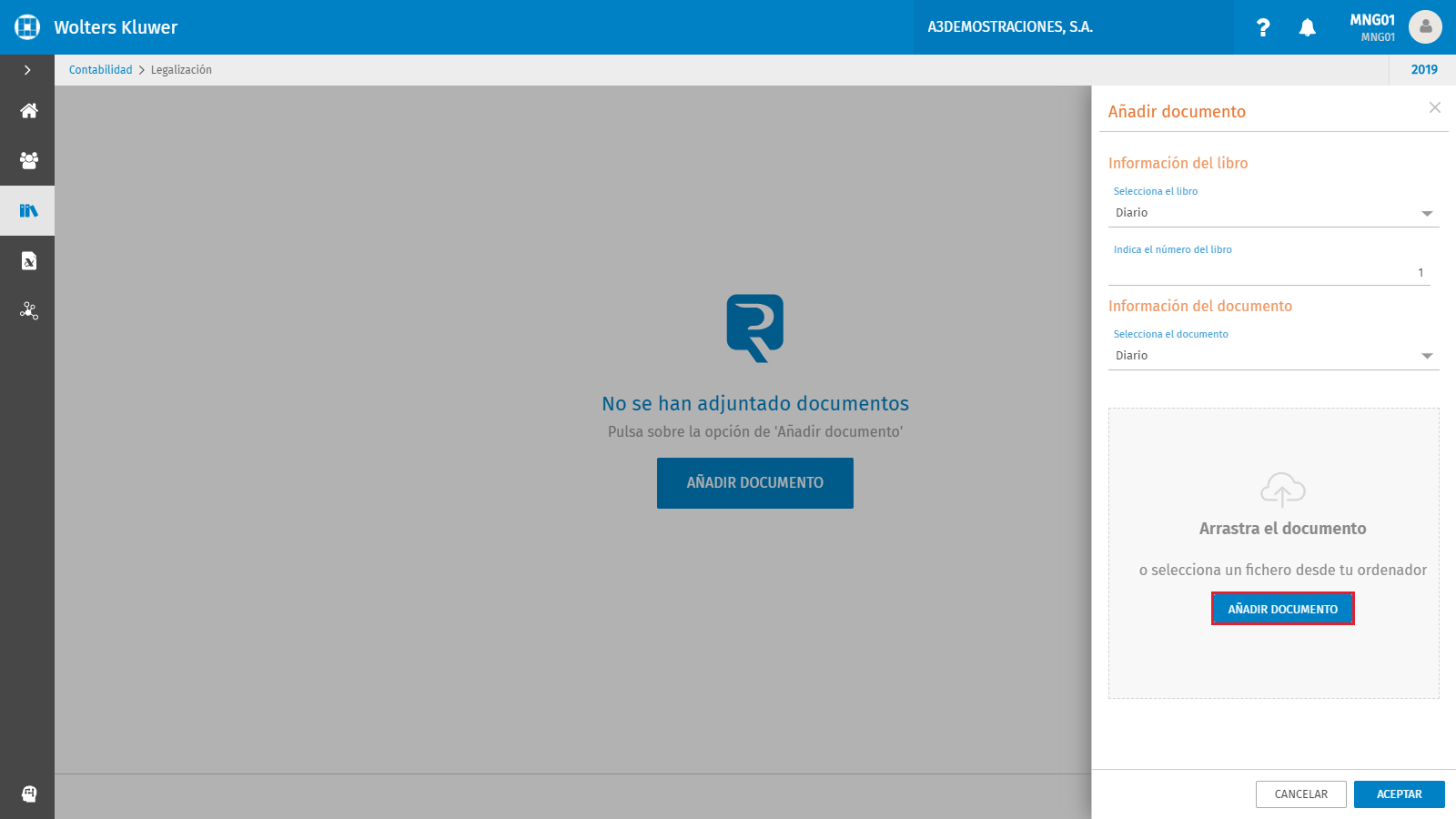Open the help question mark icon

click(1263, 27)
